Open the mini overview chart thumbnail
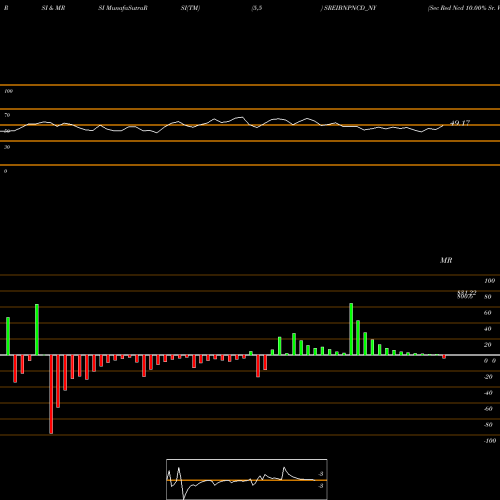500x500 pixels. pos(247,479)
